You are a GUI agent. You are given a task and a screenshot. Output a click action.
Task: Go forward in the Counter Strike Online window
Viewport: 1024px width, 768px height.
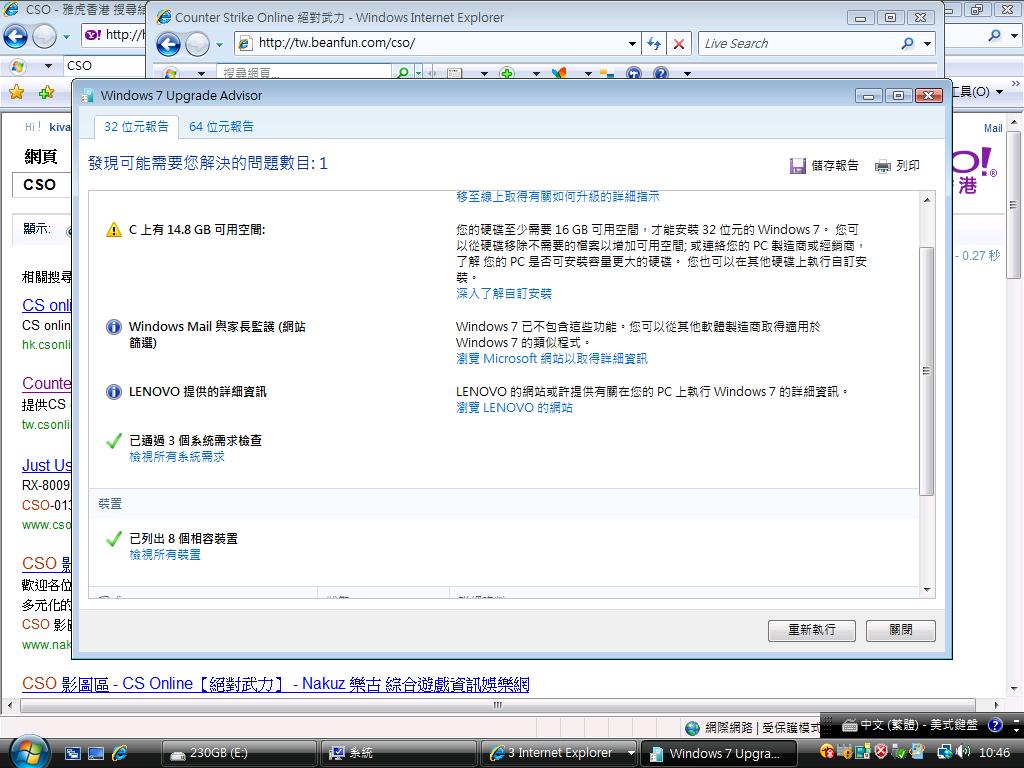pyautogui.click(x=197, y=44)
